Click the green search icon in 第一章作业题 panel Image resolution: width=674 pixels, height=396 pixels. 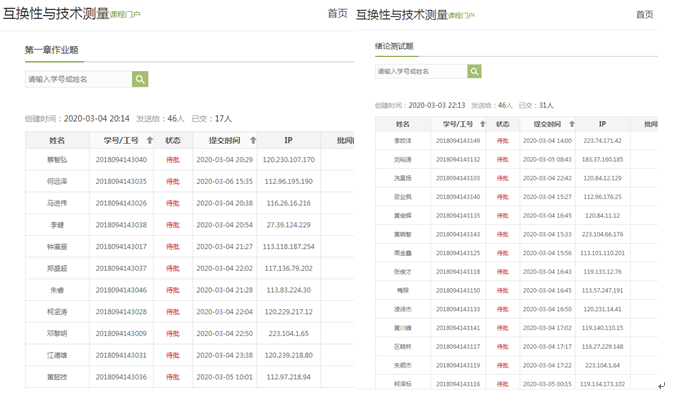click(140, 79)
